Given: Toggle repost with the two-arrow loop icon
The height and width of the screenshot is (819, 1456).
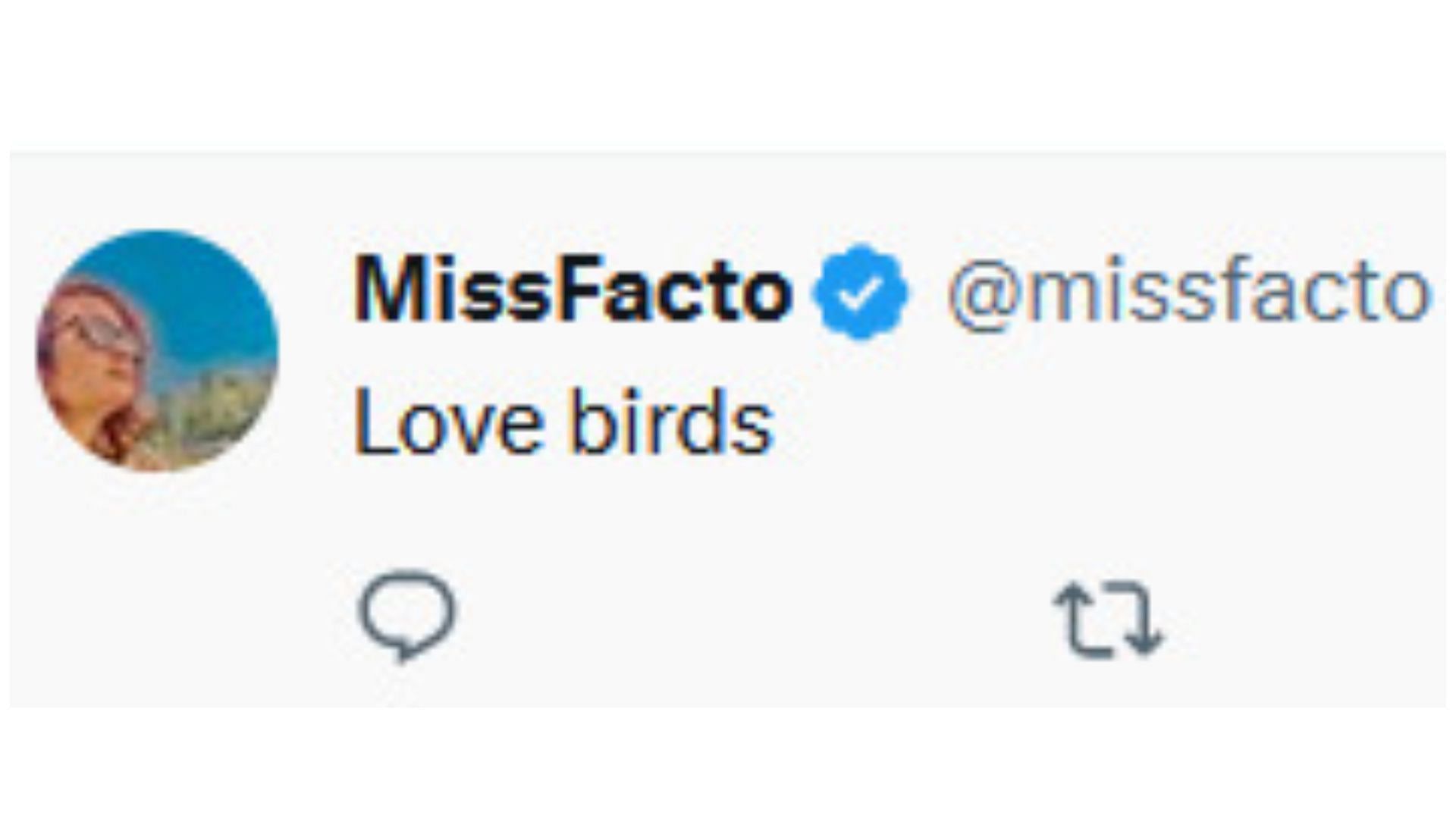Looking at the screenshot, I should 1107,618.
